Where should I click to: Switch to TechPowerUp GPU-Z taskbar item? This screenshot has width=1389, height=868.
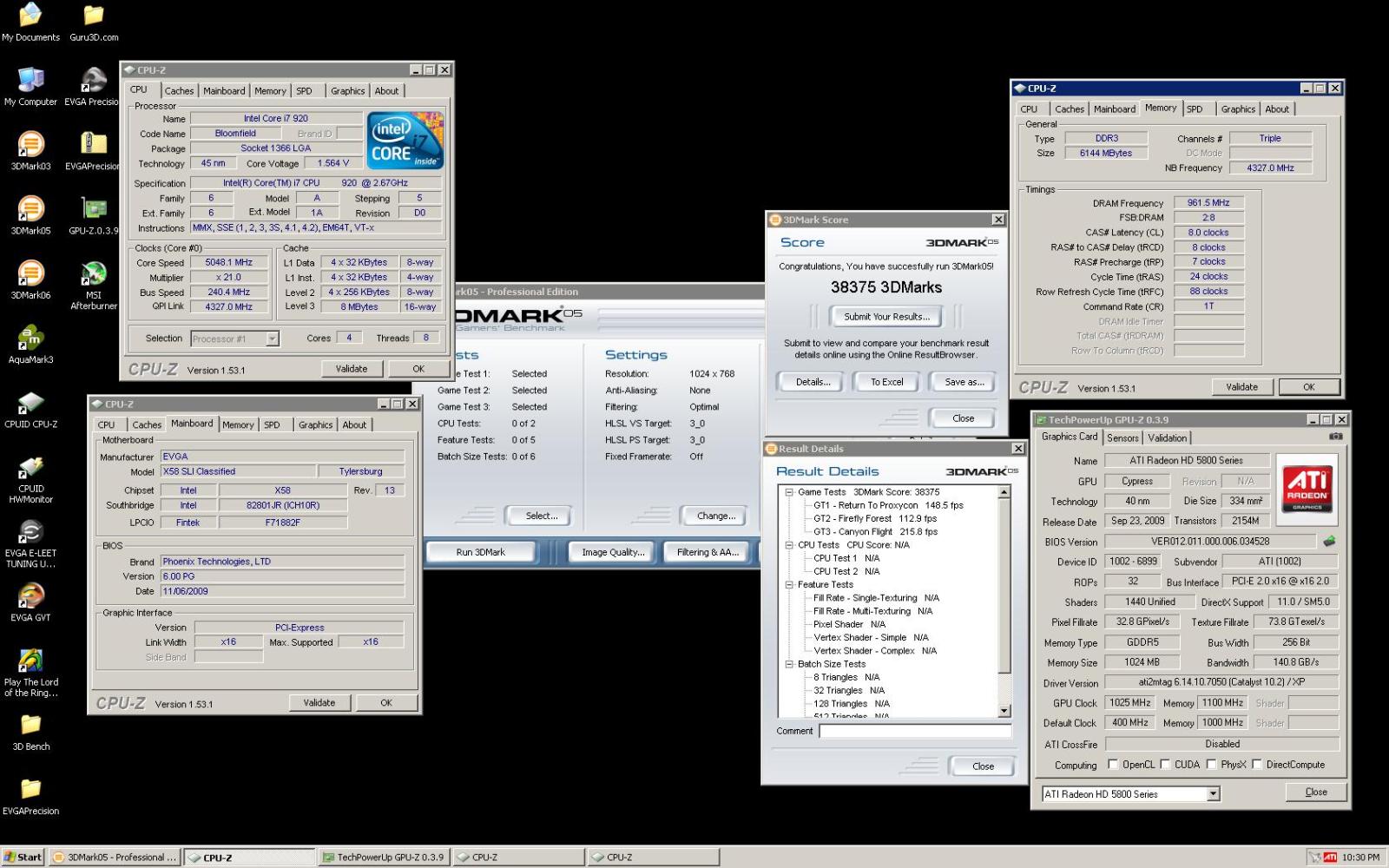(383, 858)
